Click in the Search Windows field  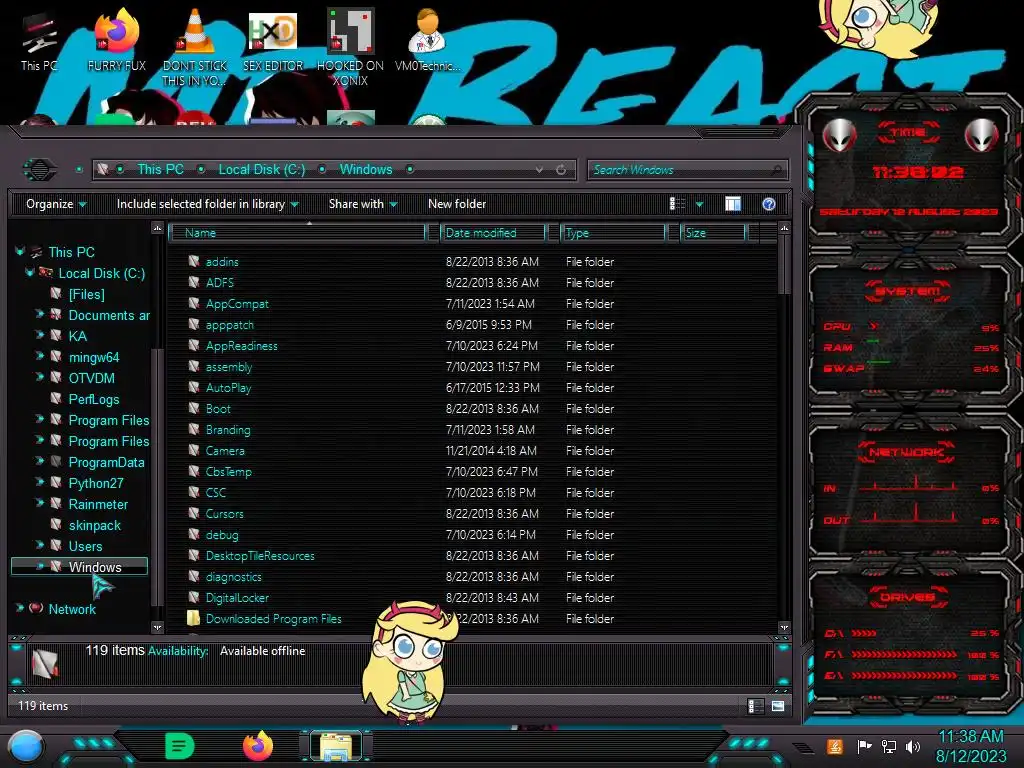click(x=679, y=170)
